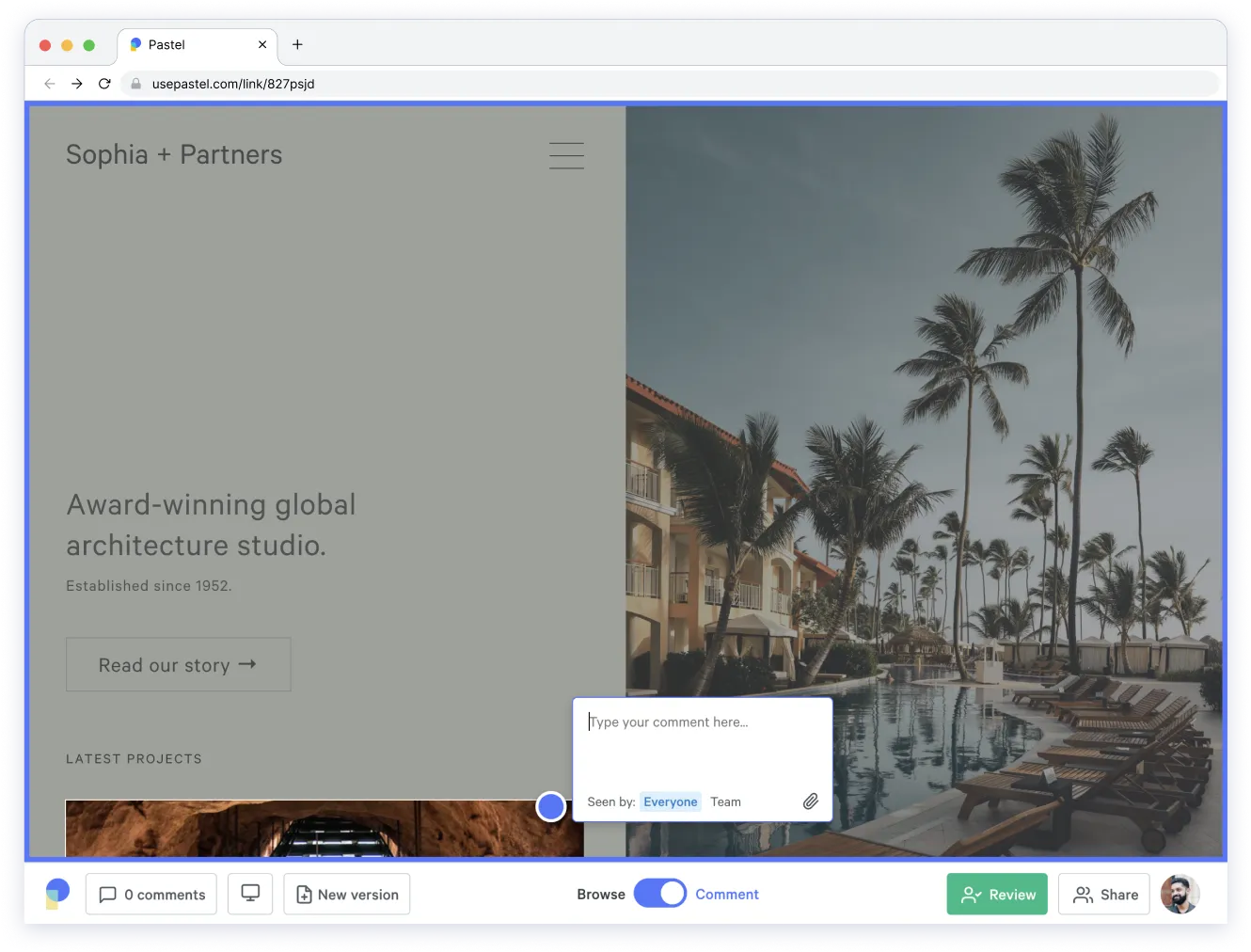Click the LATEST PROJECTS heading
1251x952 pixels.
point(134,759)
